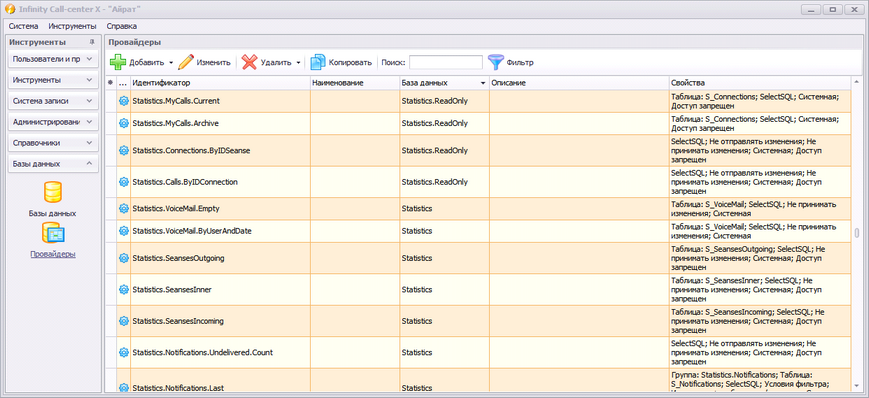Select Statistics.Notifications.Last identifier cell

point(220,381)
